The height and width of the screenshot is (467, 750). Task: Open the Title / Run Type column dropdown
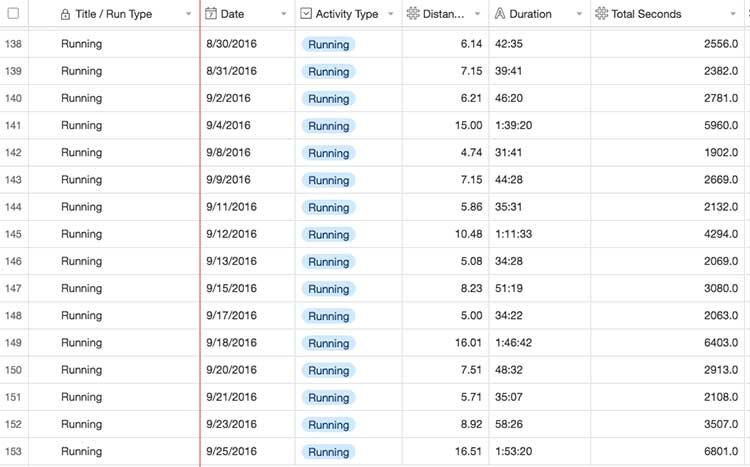coord(188,15)
